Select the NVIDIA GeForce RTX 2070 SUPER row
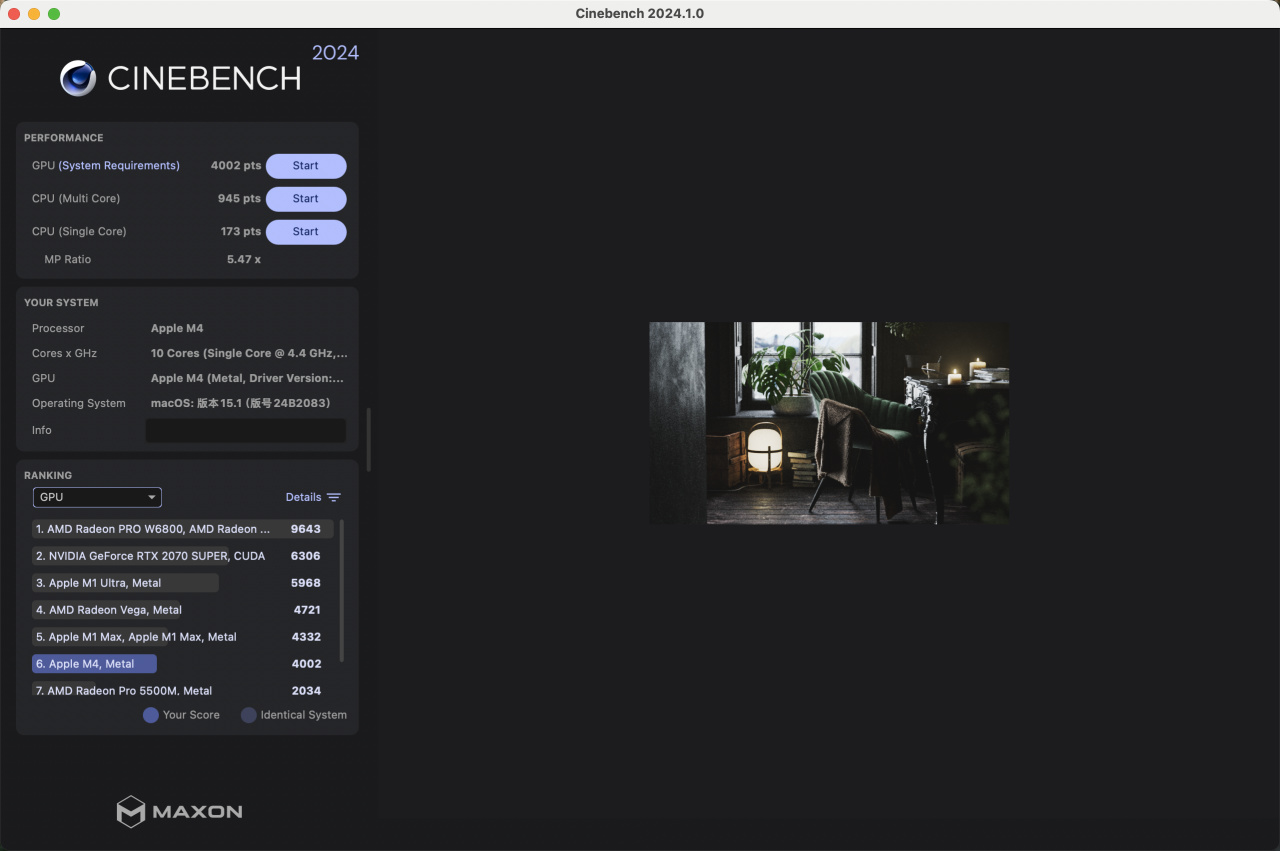Viewport: 1280px width, 851px height. [183, 556]
